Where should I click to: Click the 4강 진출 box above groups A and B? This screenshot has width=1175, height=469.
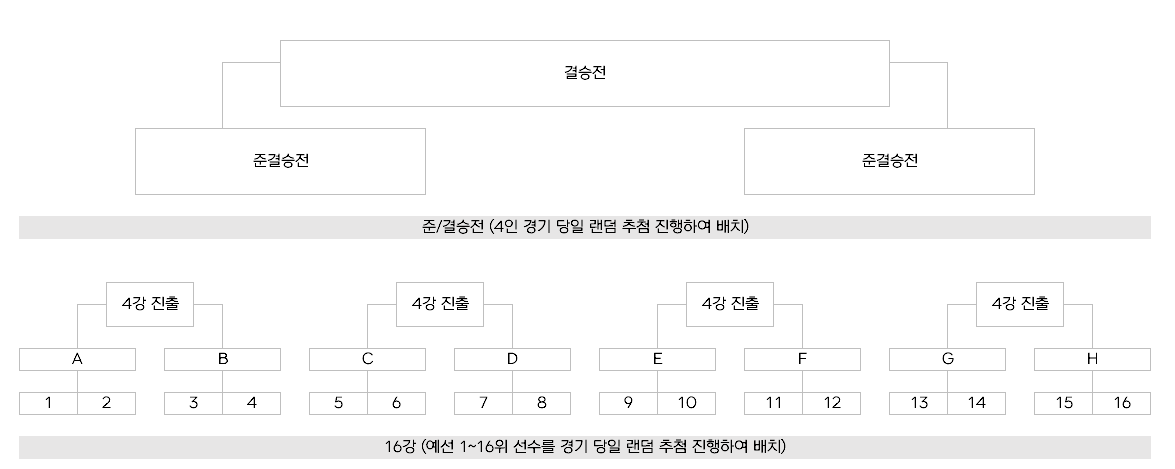point(150,304)
